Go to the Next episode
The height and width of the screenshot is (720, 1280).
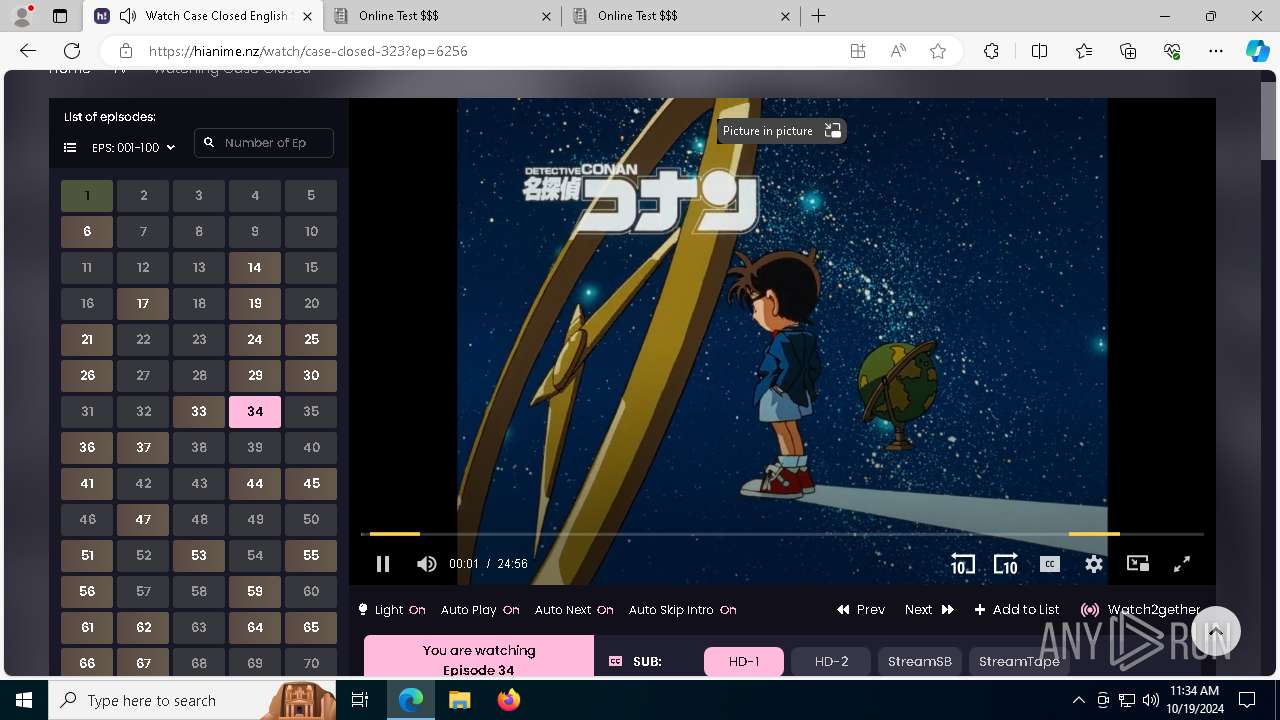click(929, 610)
